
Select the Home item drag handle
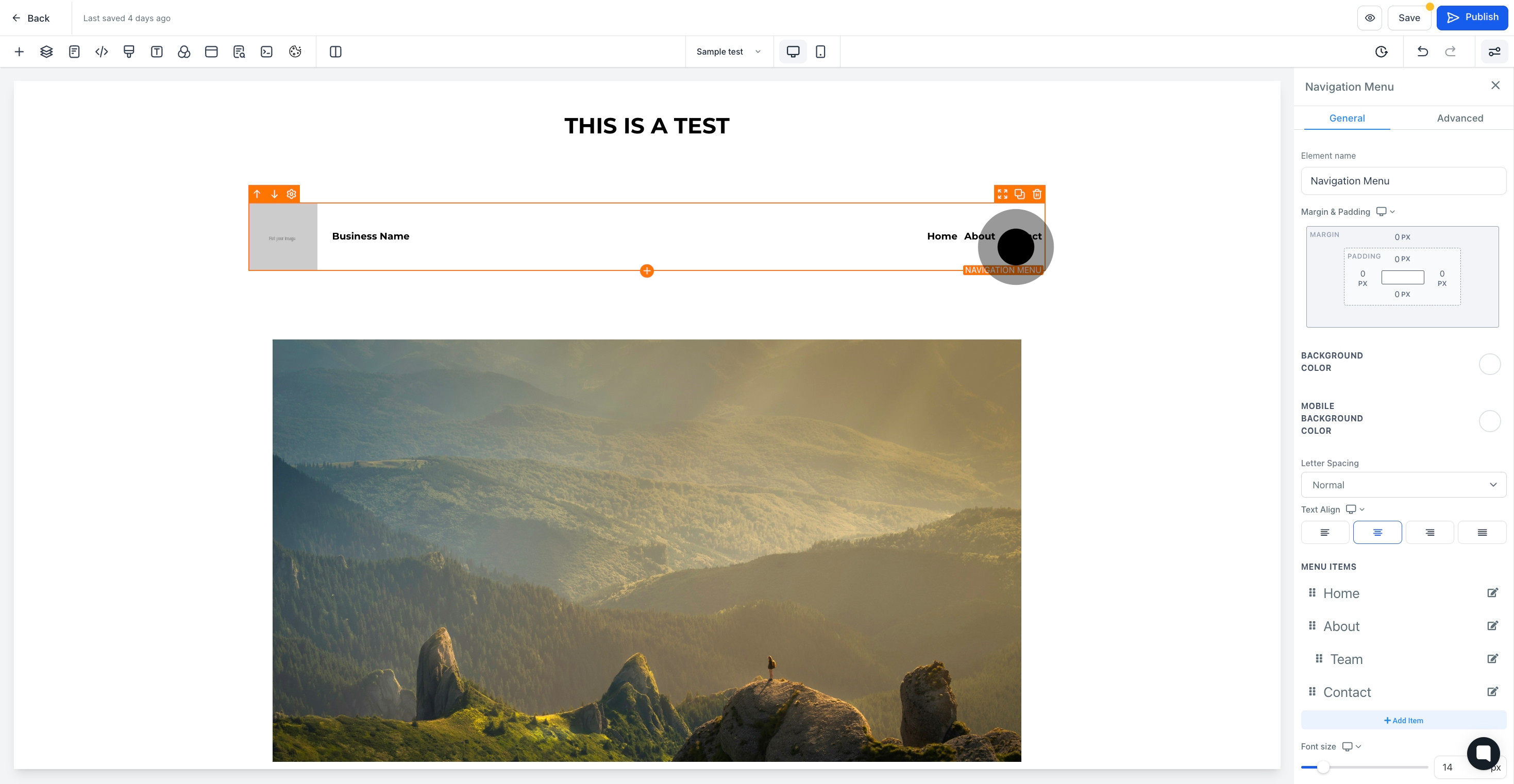pos(1312,592)
